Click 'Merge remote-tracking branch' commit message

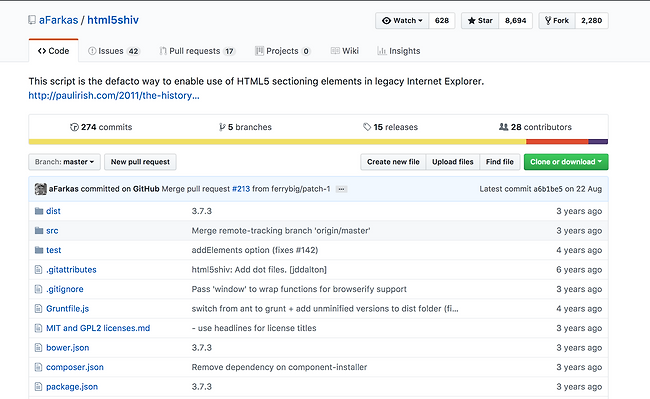coord(281,231)
